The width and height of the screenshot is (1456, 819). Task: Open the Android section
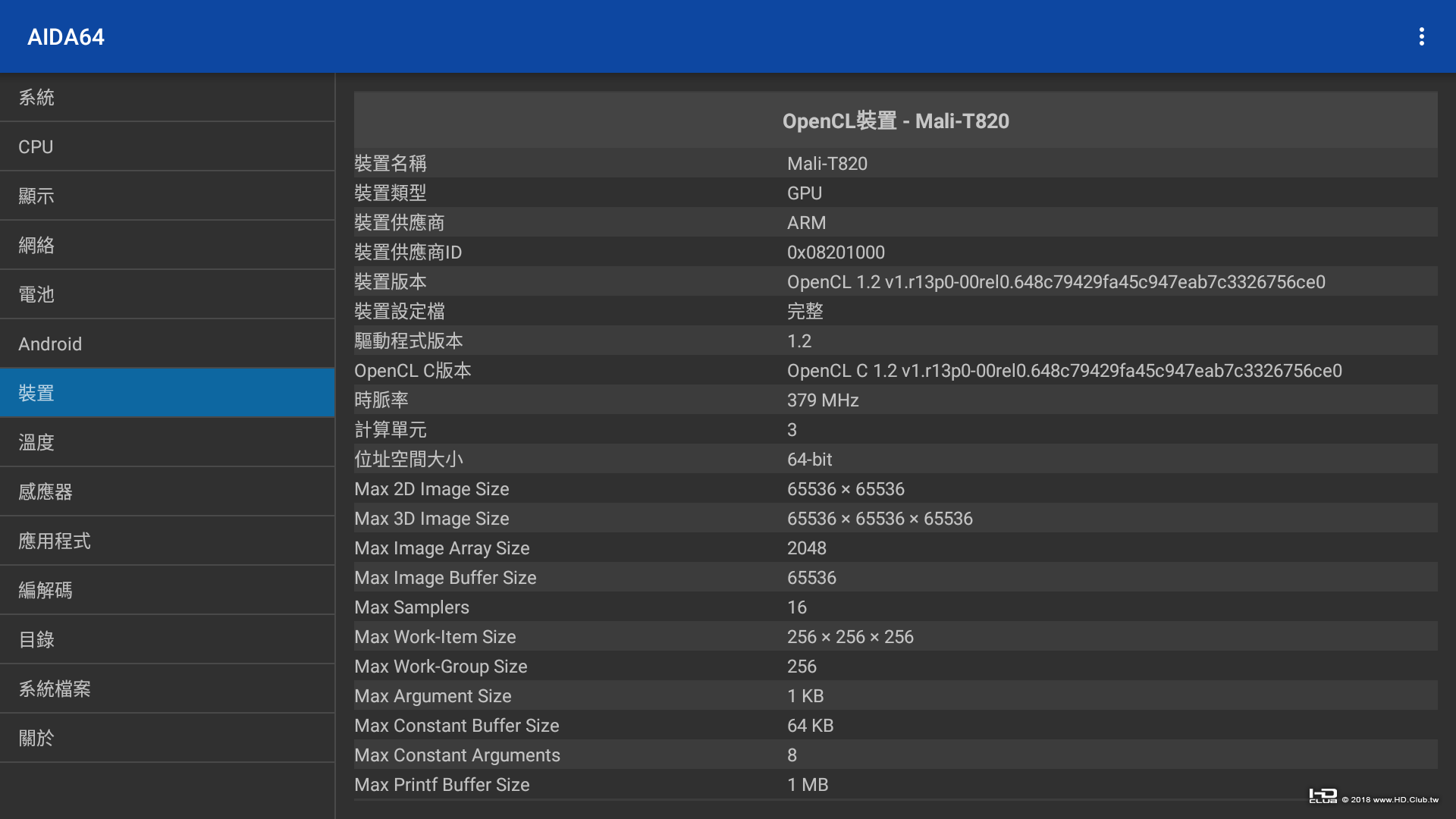tap(167, 344)
